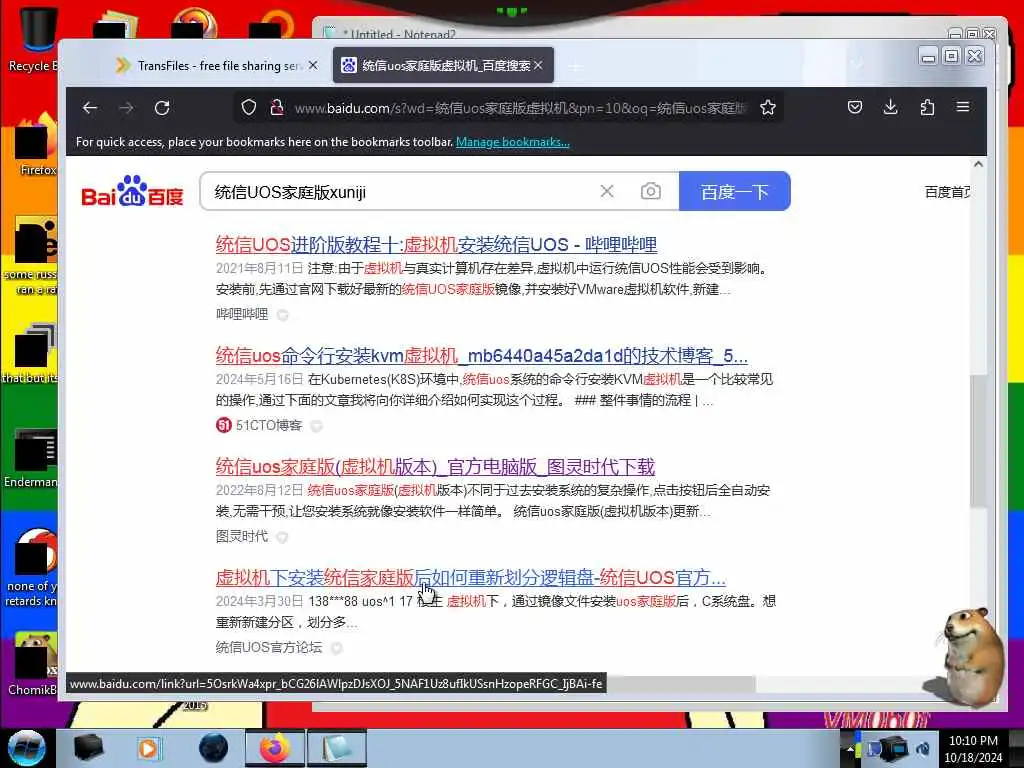The image size is (1024, 768).
Task: Select the Enderman desktop icon
Action: [33, 458]
